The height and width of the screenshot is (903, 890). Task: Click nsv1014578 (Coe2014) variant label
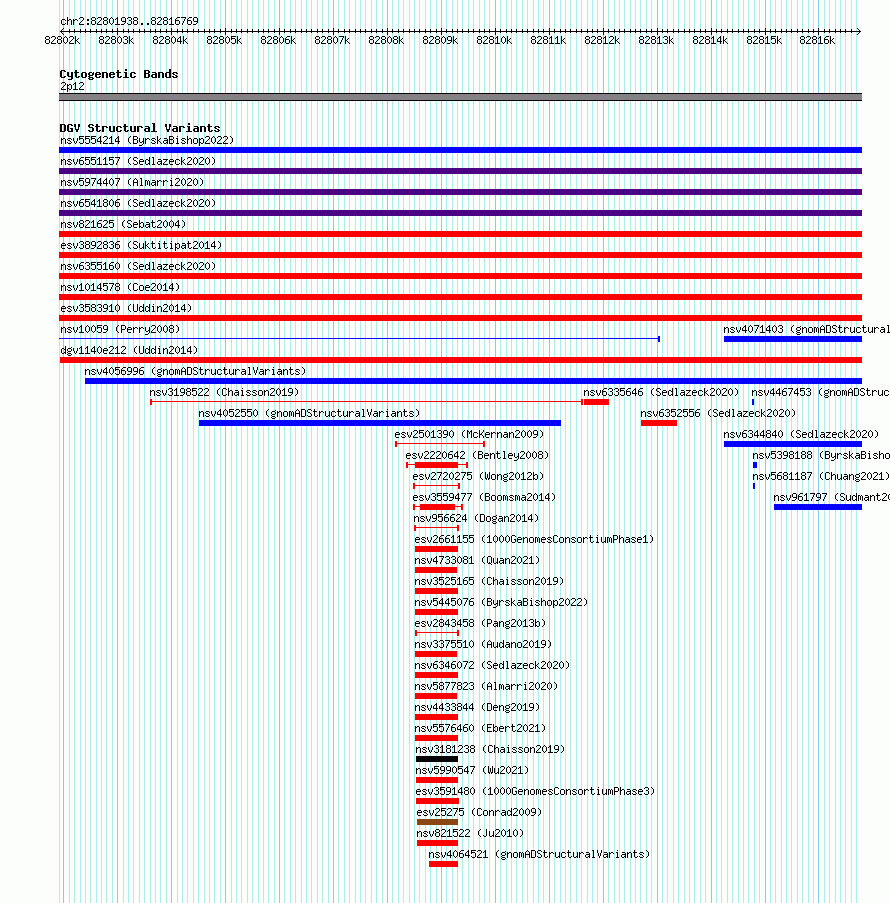120,287
